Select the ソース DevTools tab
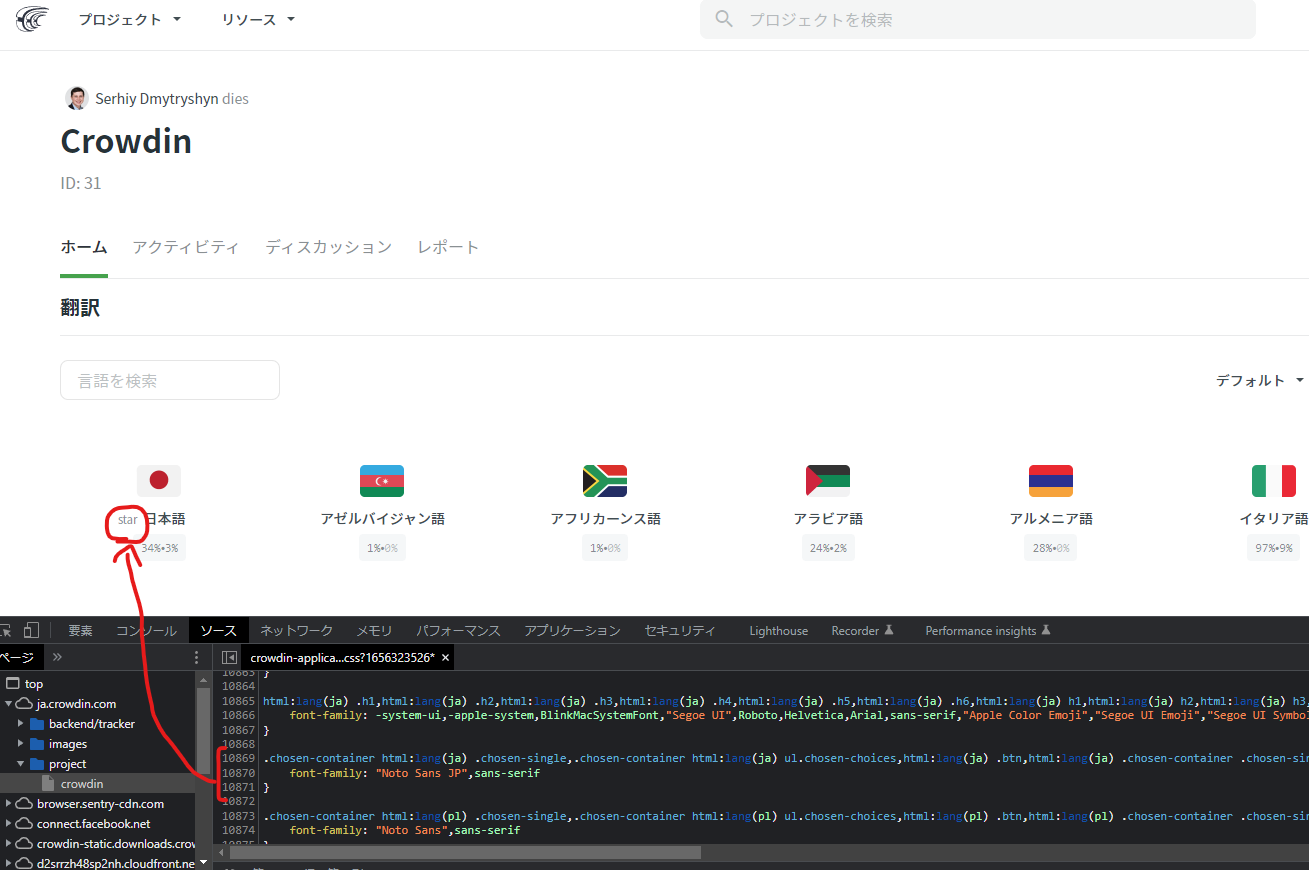This screenshot has width=1309, height=870. [218, 630]
